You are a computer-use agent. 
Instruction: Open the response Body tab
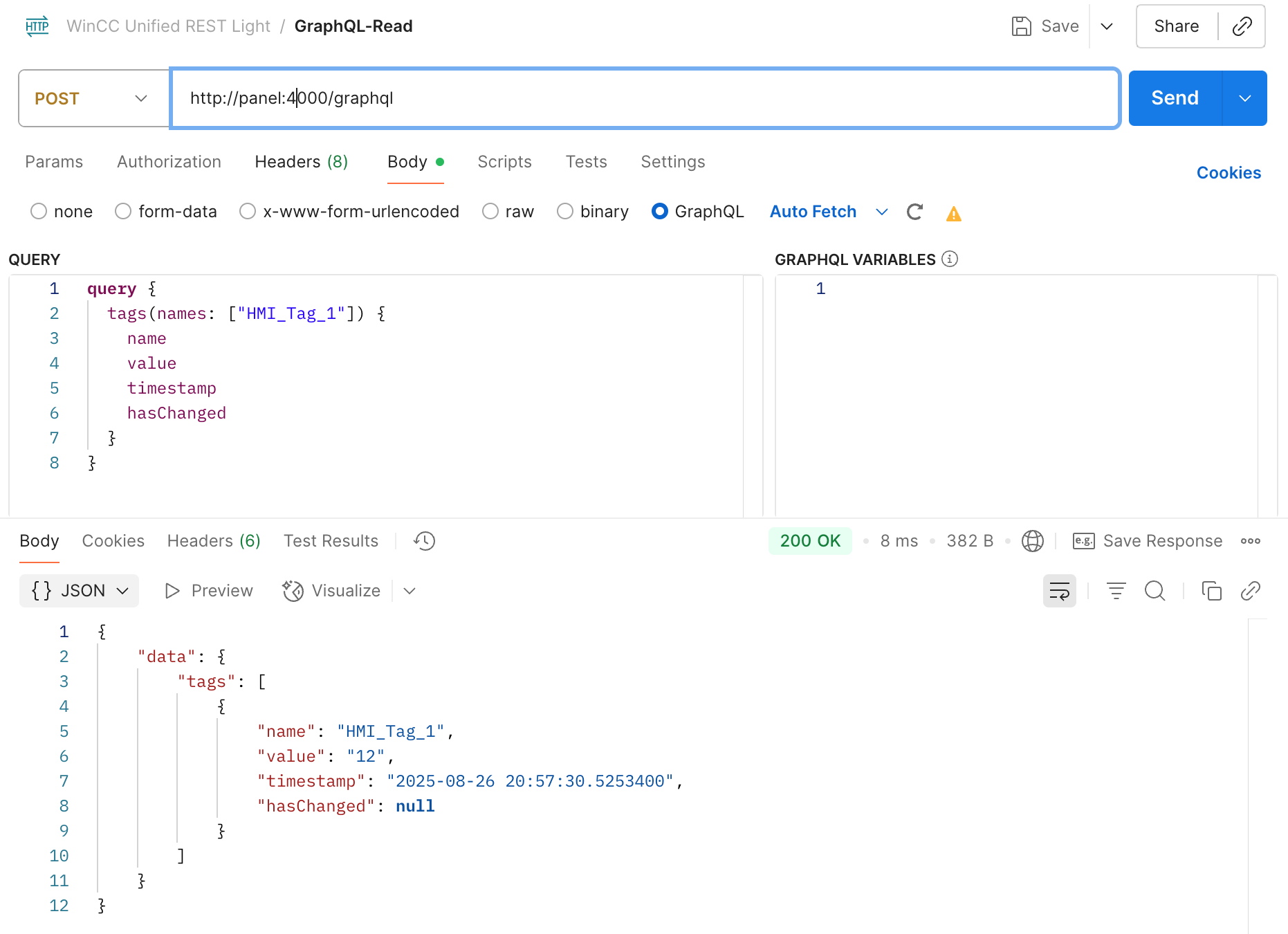[39, 541]
